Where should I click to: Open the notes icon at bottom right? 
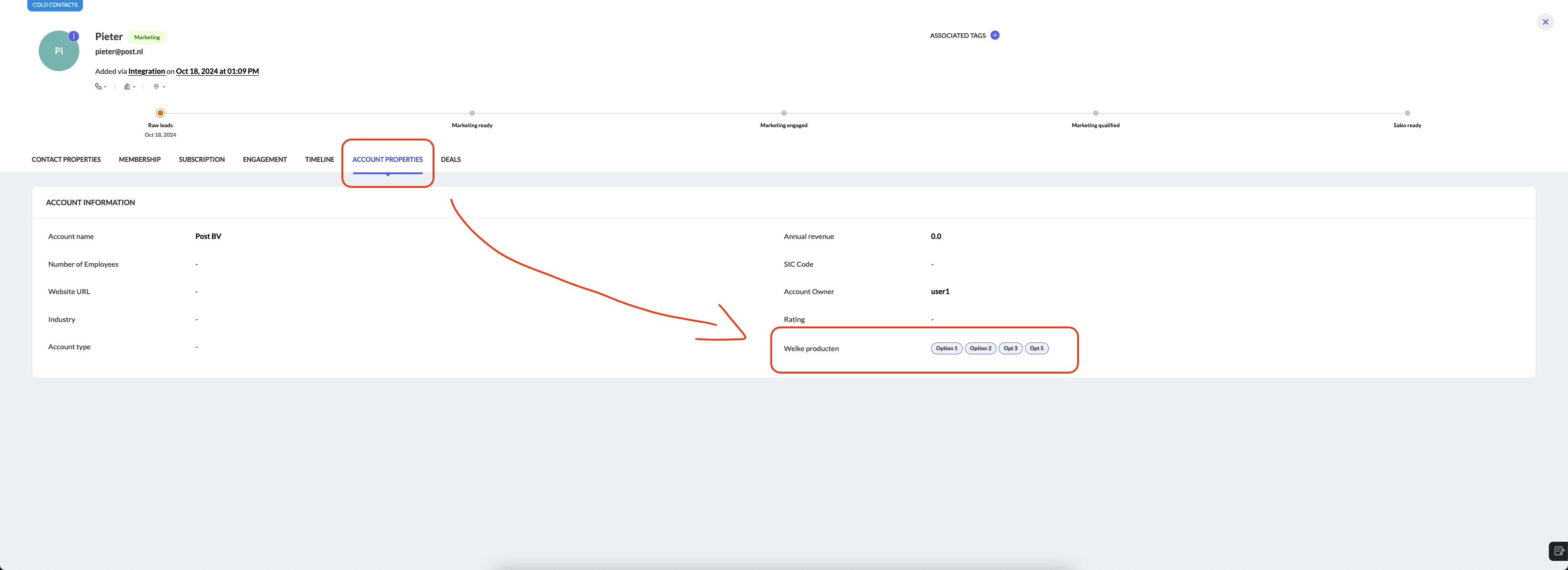click(1559, 550)
